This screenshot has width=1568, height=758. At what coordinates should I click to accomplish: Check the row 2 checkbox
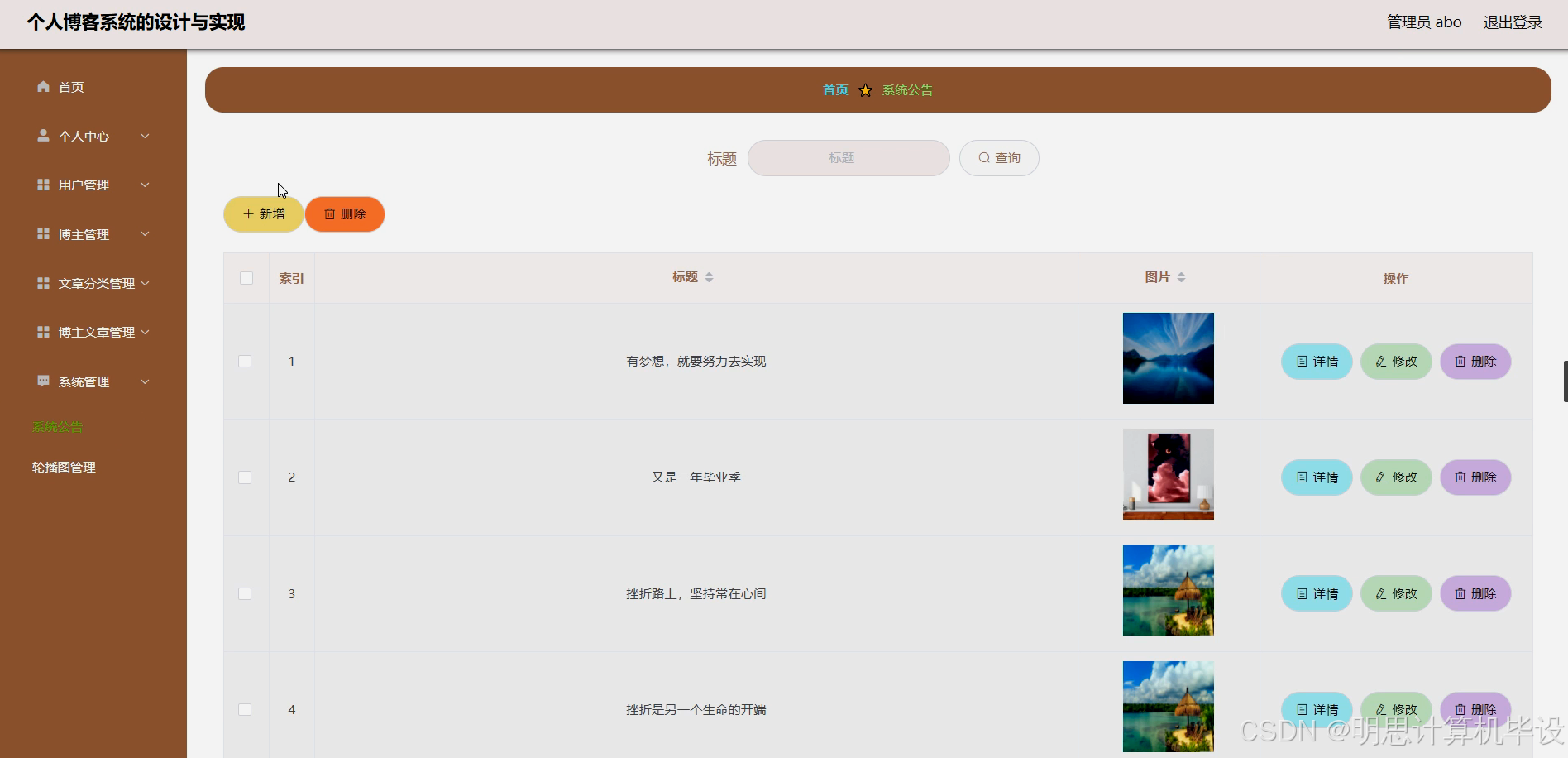point(245,477)
